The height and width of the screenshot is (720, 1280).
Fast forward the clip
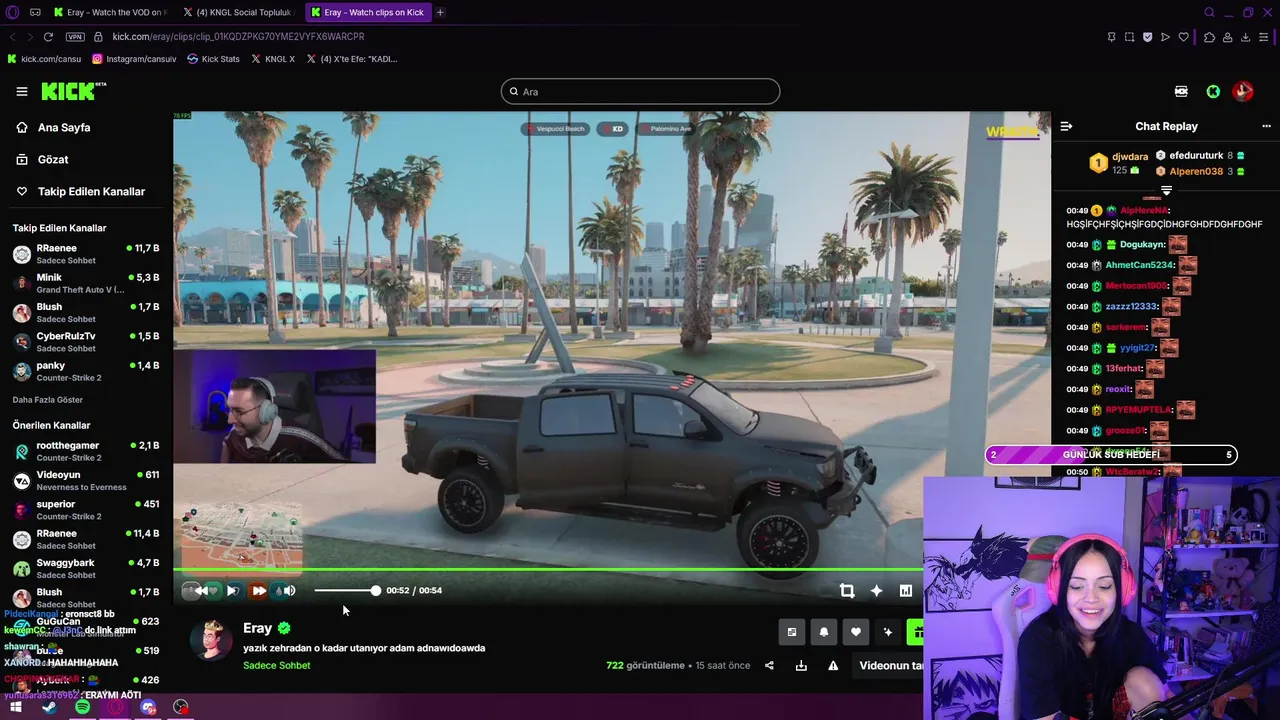[259, 591]
